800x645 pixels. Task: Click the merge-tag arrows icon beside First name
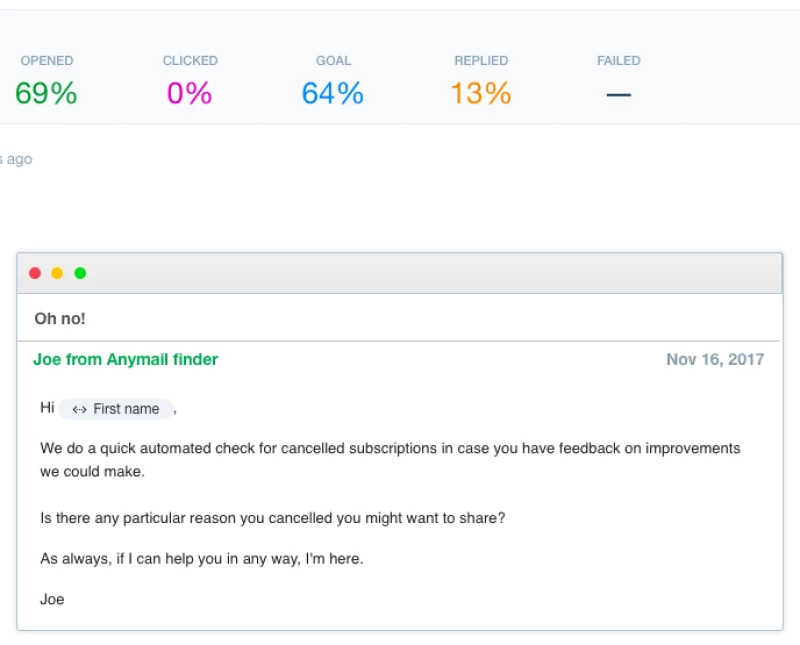click(x=80, y=409)
